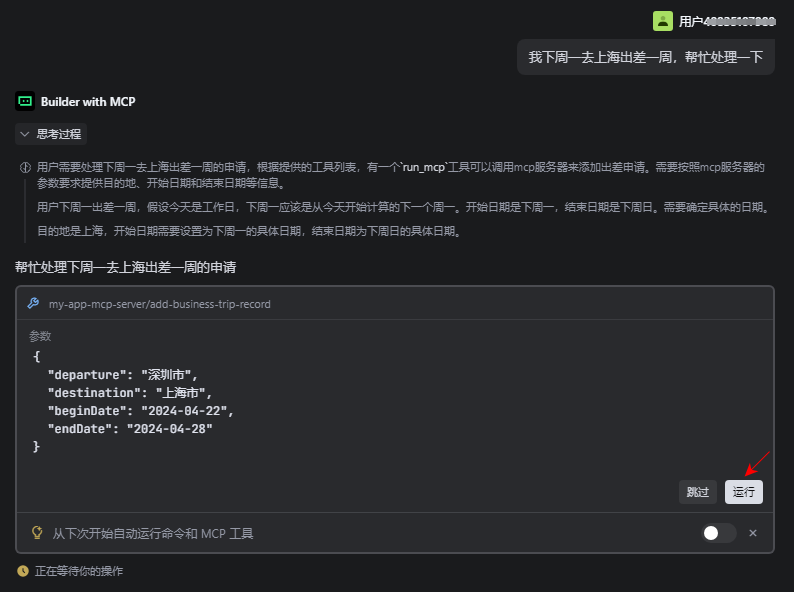Click the info icon beside thinking text
The height and width of the screenshot is (592, 794).
tap(25, 168)
